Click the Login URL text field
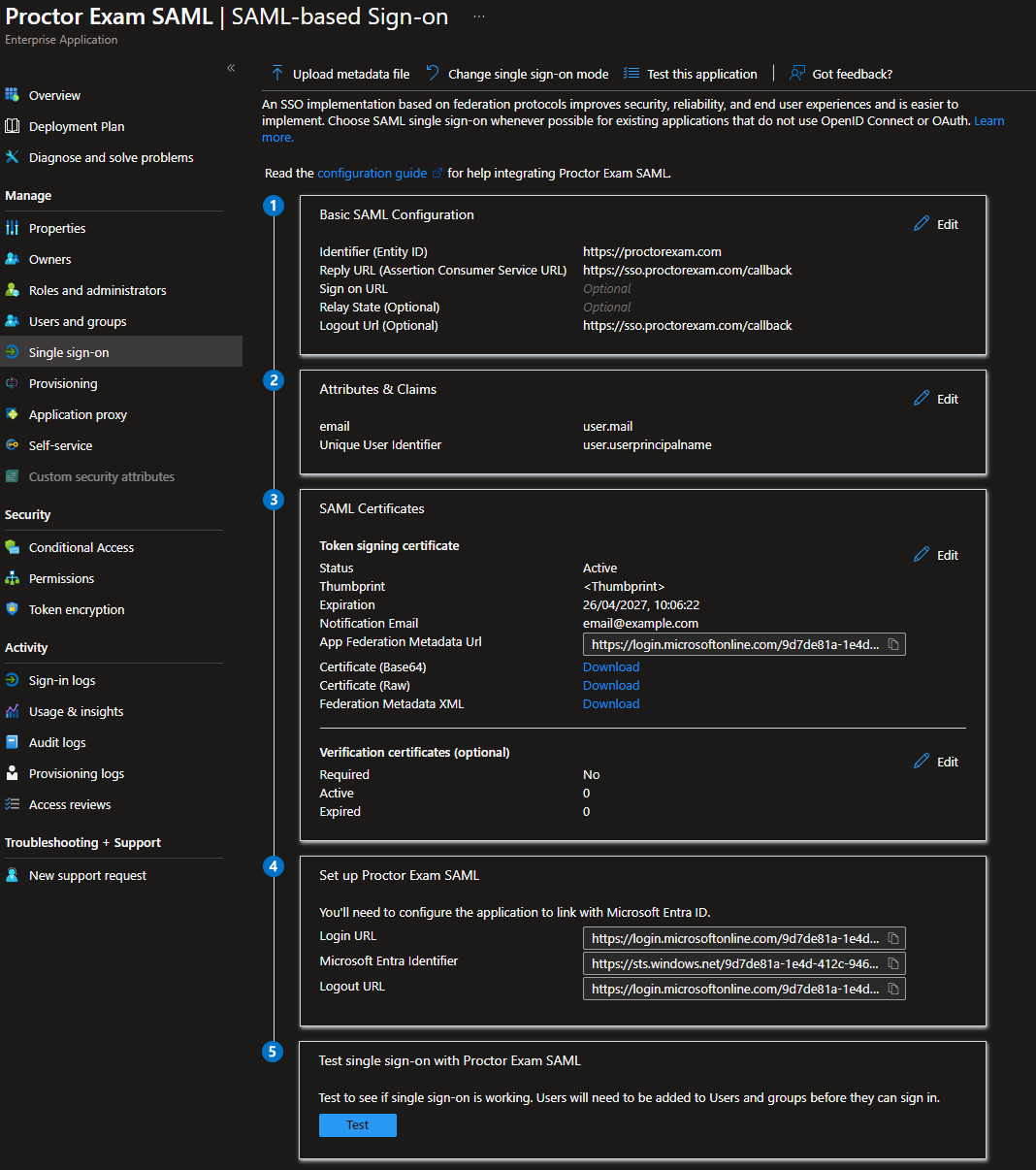1036x1170 pixels. (x=744, y=938)
